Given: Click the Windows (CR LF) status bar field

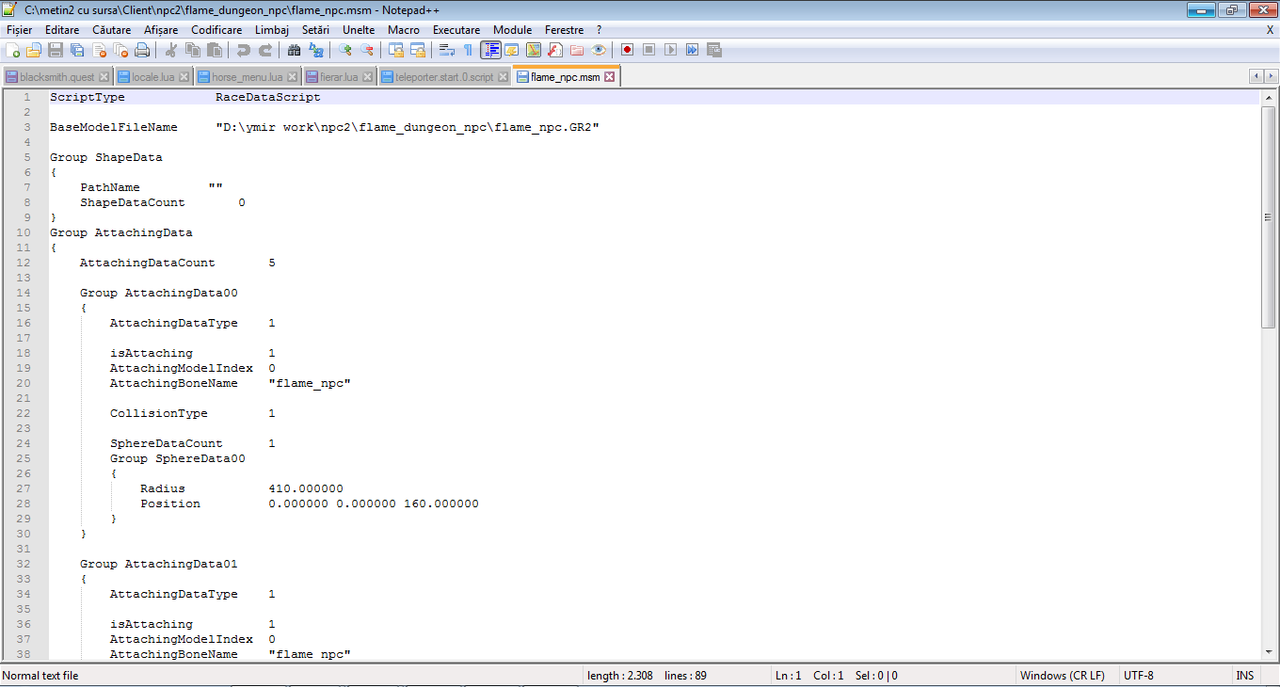Looking at the screenshot, I should coord(1062,676).
